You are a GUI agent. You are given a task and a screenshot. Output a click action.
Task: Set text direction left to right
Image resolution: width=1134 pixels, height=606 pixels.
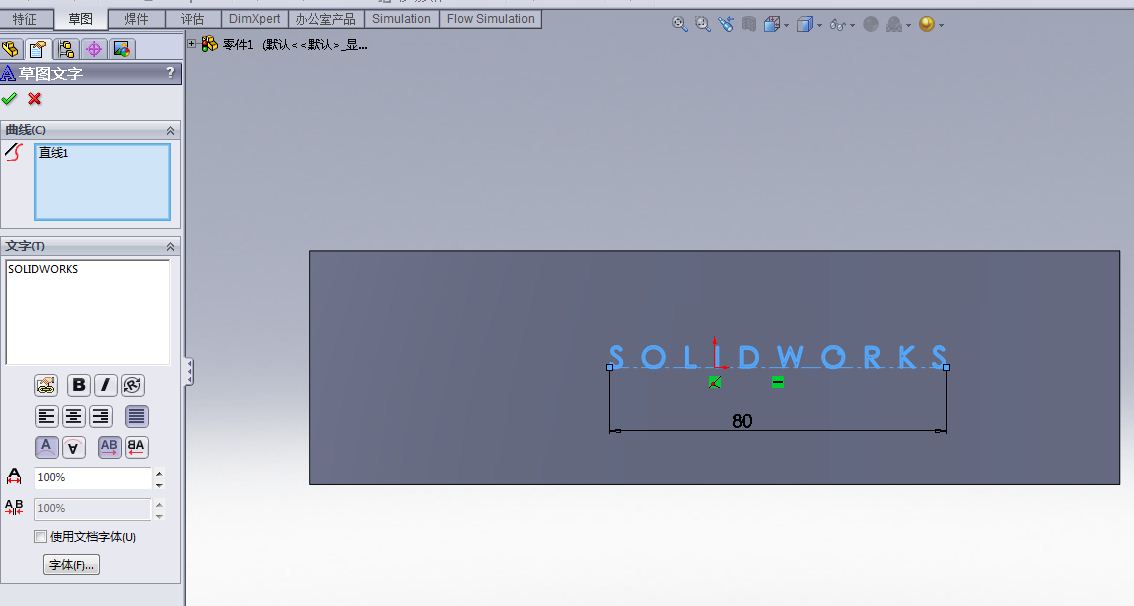point(109,447)
